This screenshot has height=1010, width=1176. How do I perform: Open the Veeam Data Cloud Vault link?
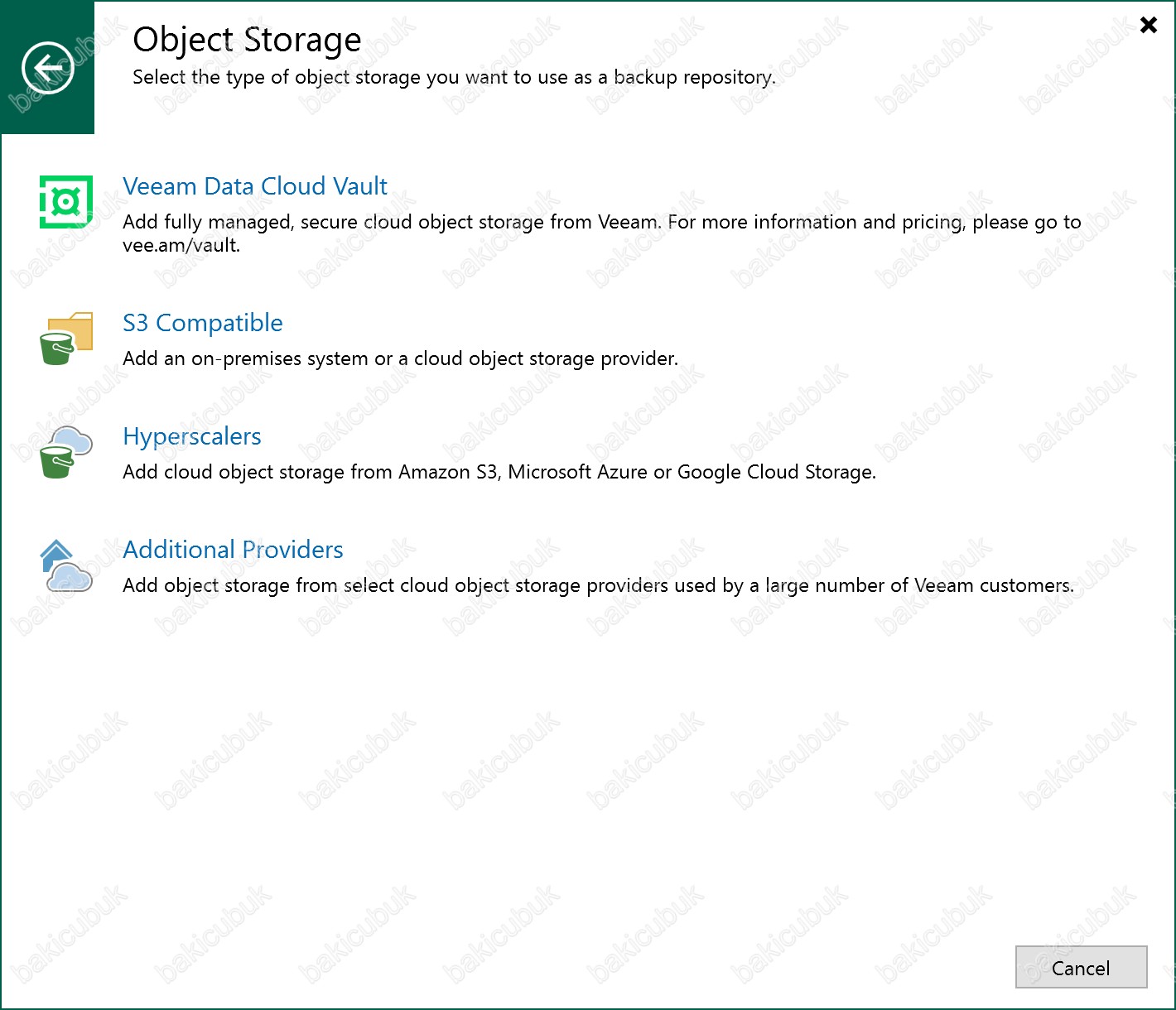(255, 186)
